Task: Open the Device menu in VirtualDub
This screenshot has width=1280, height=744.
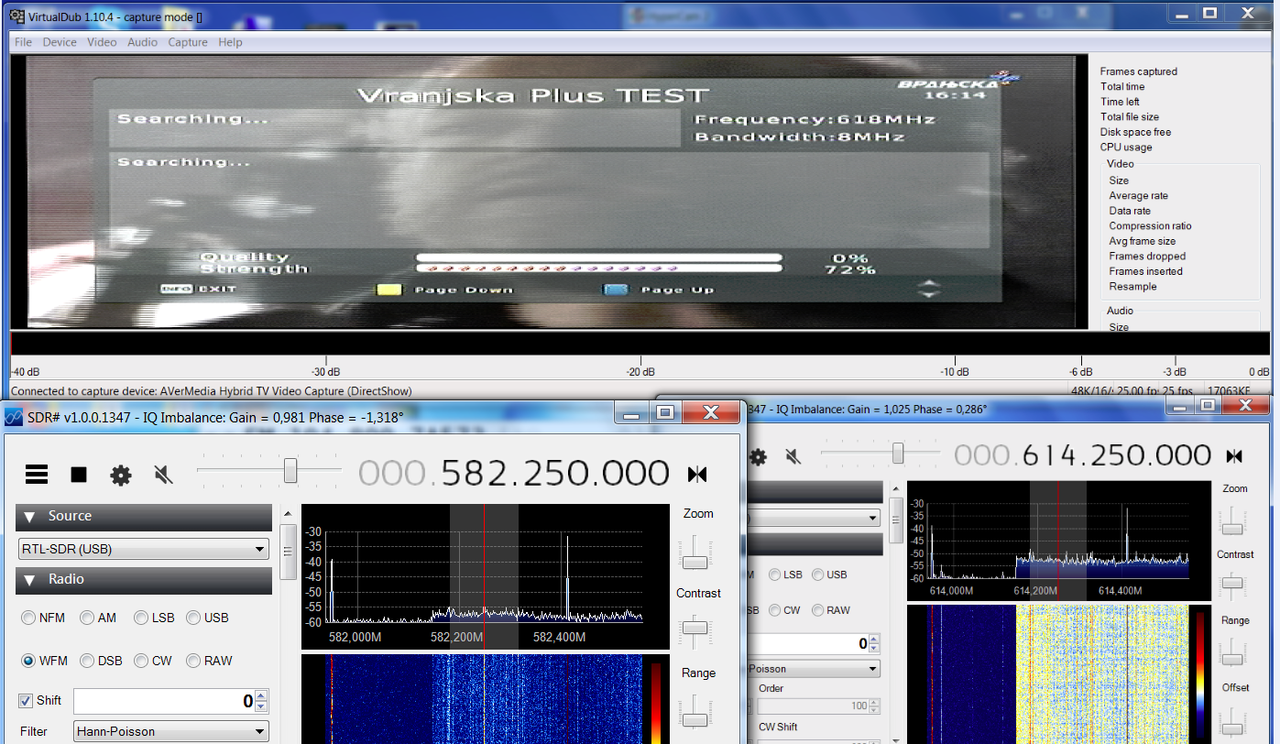Action: (x=59, y=42)
